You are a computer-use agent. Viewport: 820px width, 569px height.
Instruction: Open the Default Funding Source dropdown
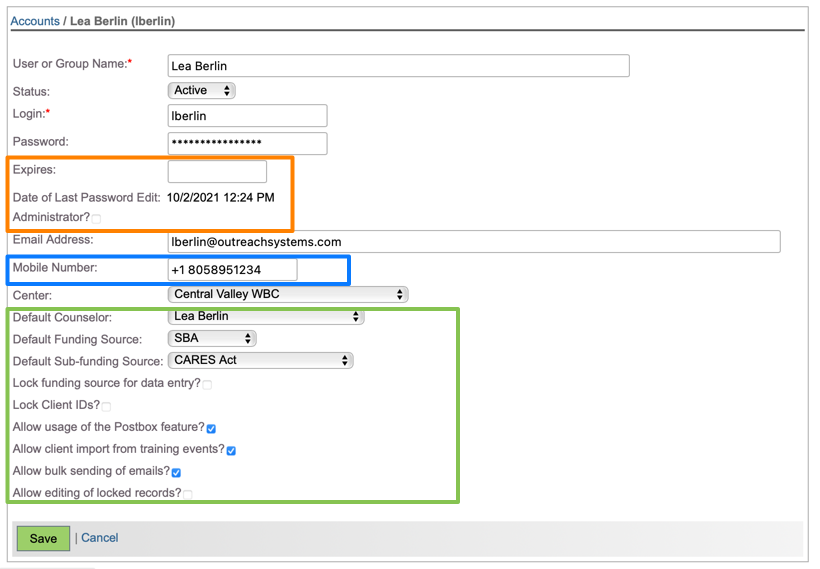coord(212,339)
